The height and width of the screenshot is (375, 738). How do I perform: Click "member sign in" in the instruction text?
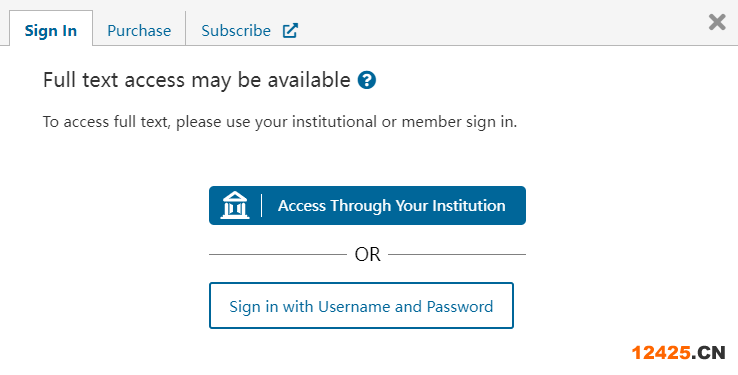[459, 122]
